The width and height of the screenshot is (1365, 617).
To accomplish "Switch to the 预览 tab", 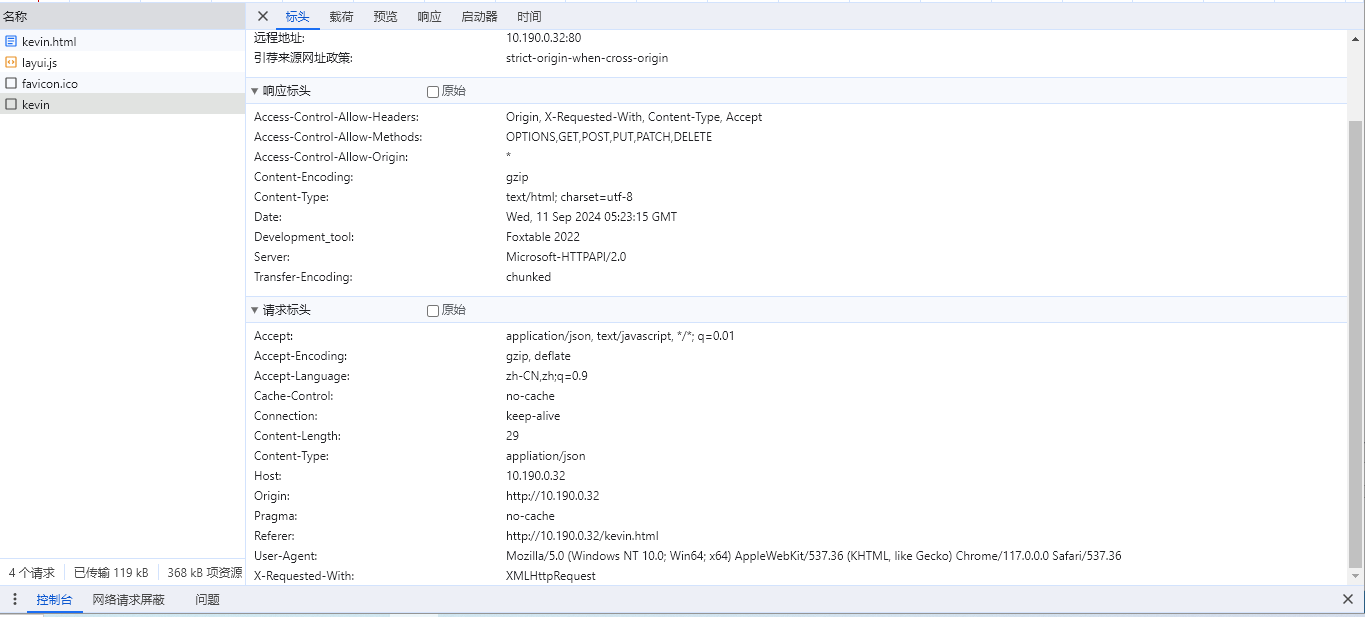I will [385, 17].
